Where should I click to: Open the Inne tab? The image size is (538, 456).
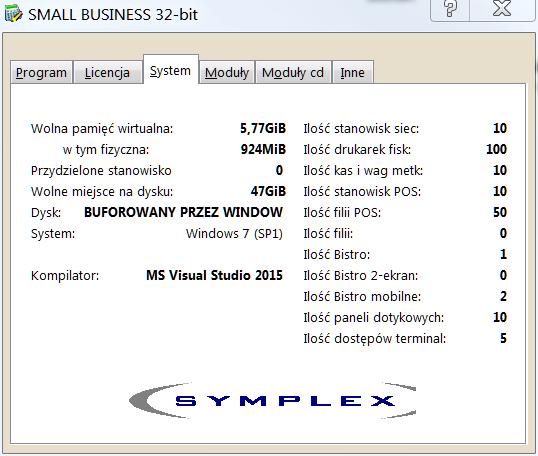pyautogui.click(x=353, y=72)
